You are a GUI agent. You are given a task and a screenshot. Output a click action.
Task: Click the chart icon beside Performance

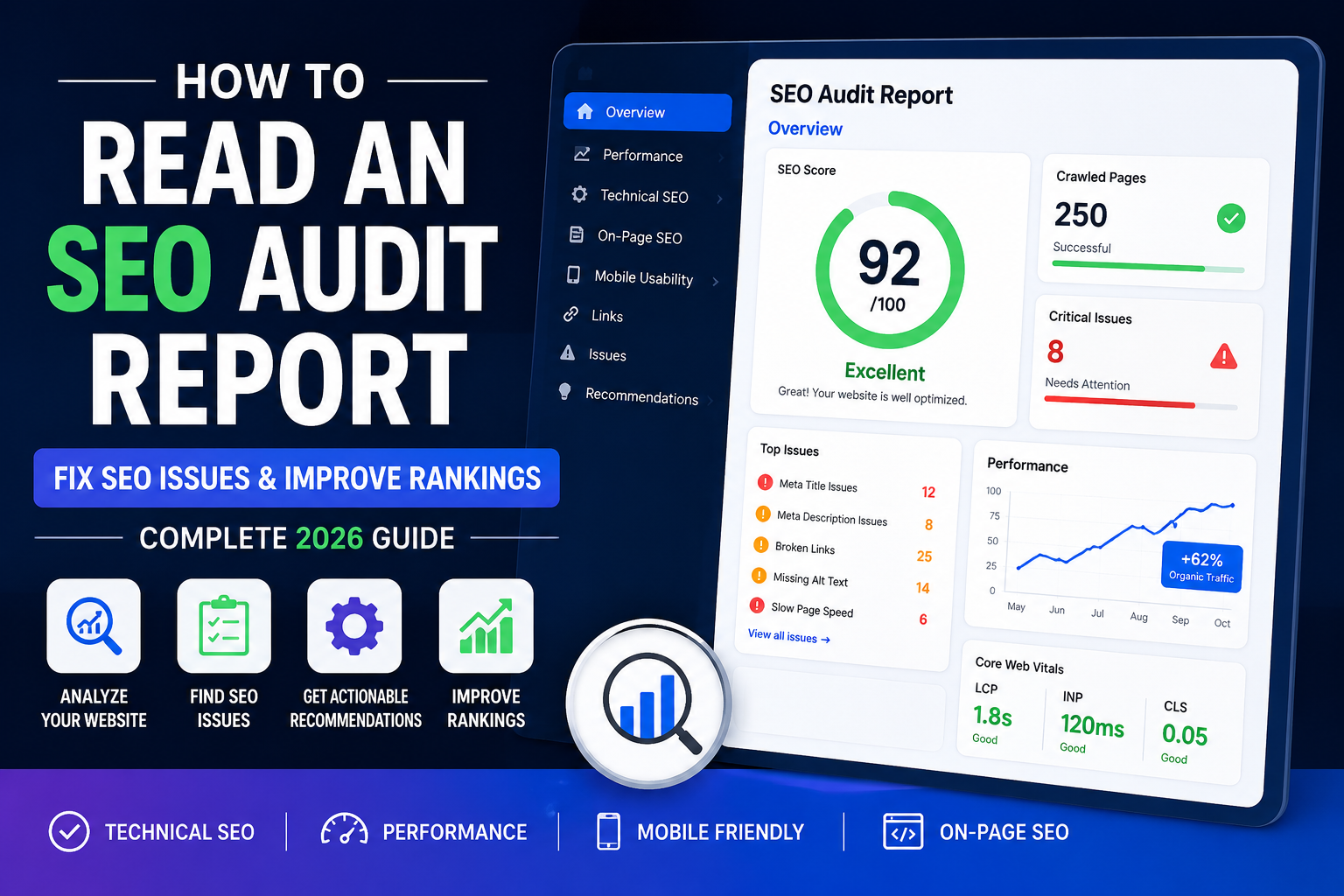582,154
